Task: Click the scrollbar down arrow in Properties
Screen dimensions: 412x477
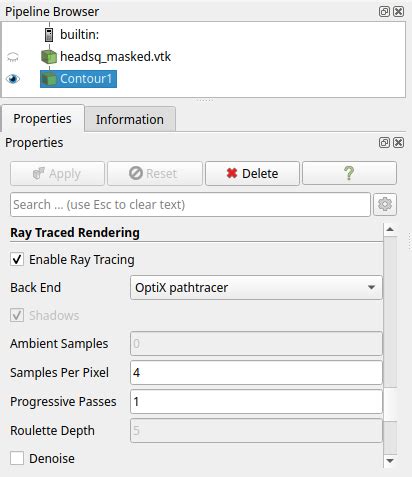Action: (x=390, y=460)
